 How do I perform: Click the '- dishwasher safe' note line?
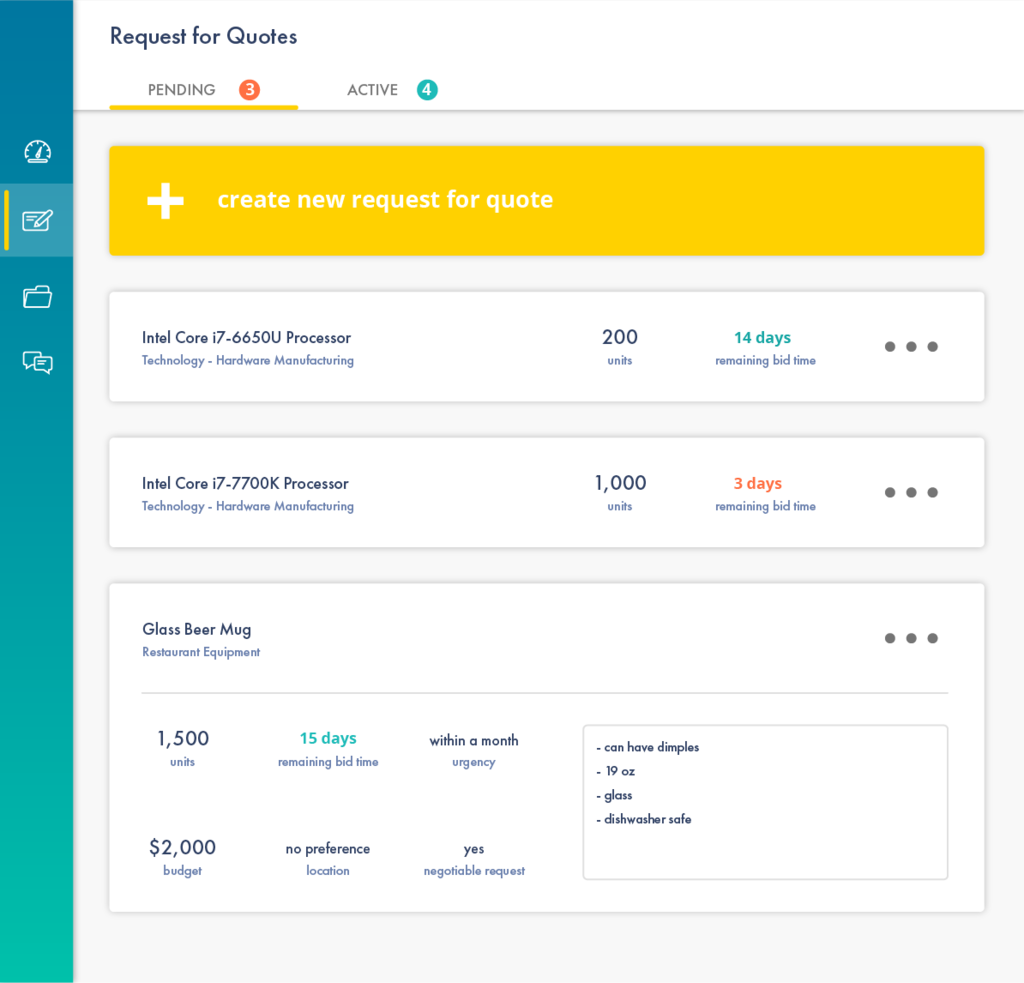pyautogui.click(x=643, y=819)
